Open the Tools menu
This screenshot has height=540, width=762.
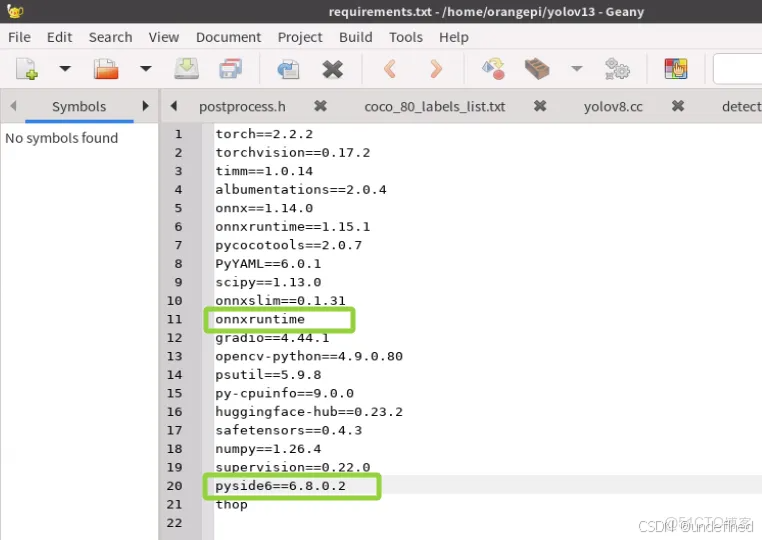click(x=406, y=37)
